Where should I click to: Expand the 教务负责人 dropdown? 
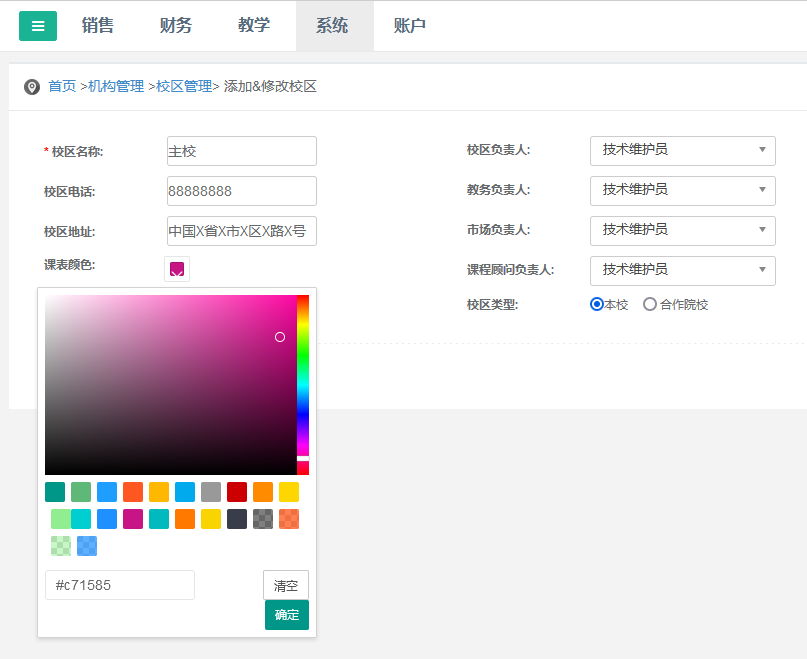(x=682, y=191)
